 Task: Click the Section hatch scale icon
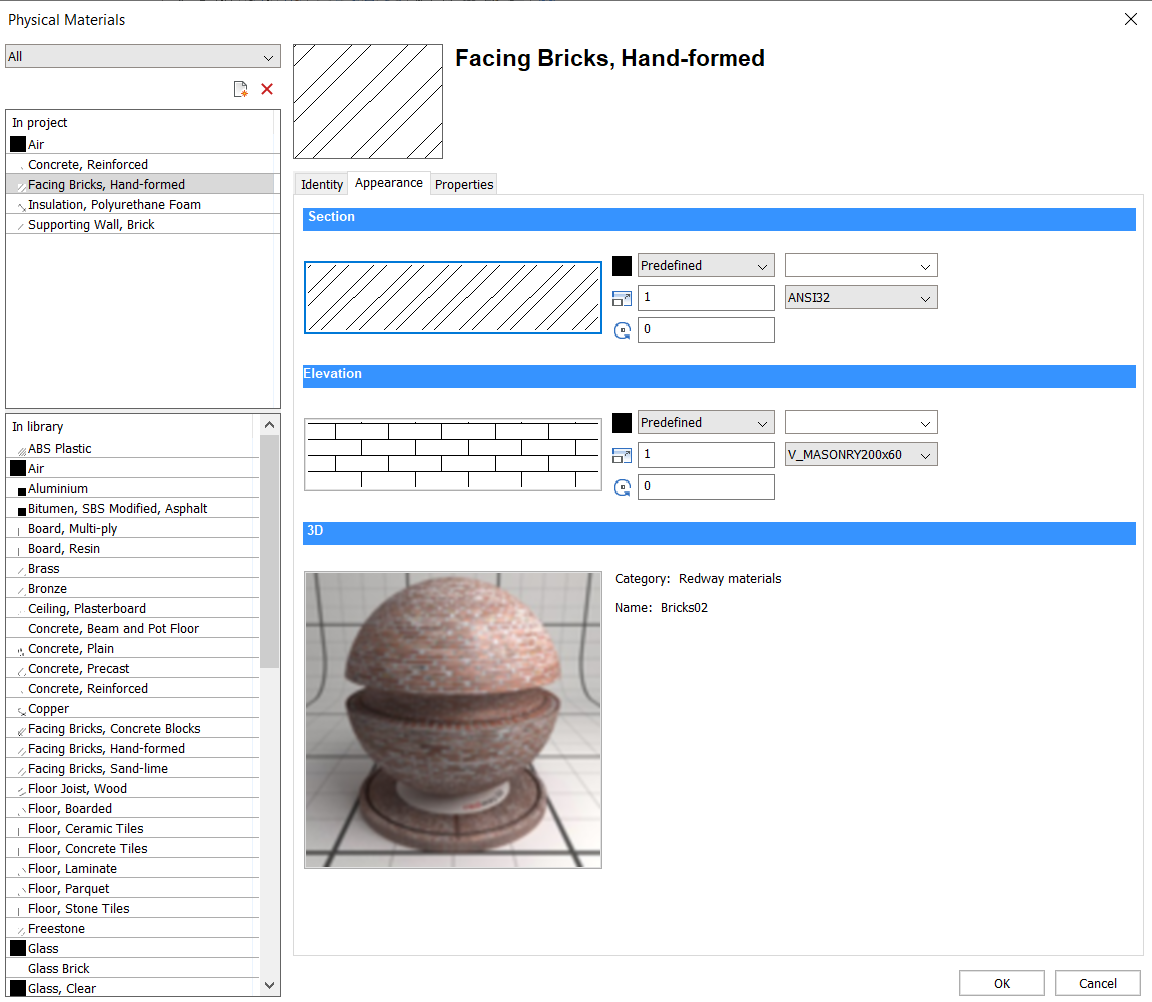pos(622,298)
